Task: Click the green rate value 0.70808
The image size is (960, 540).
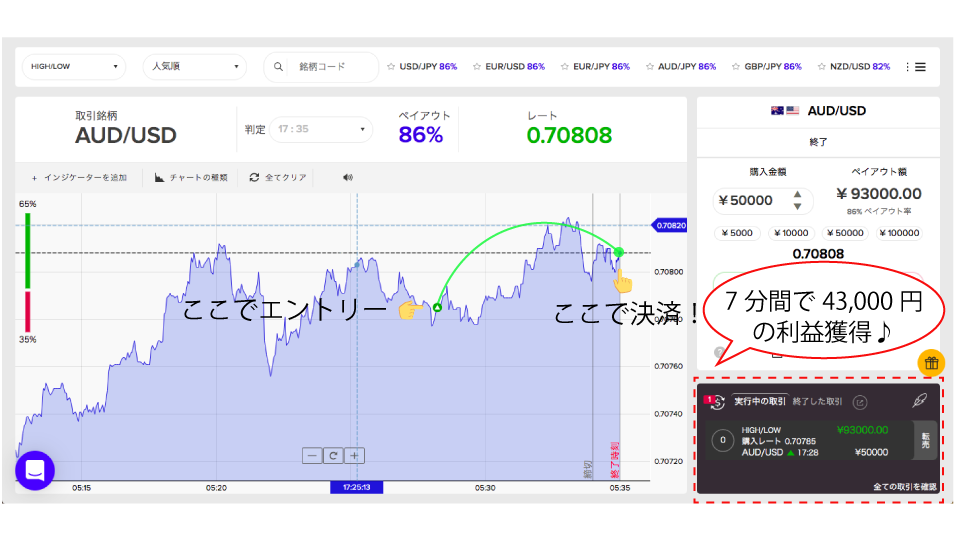Action: pos(569,135)
